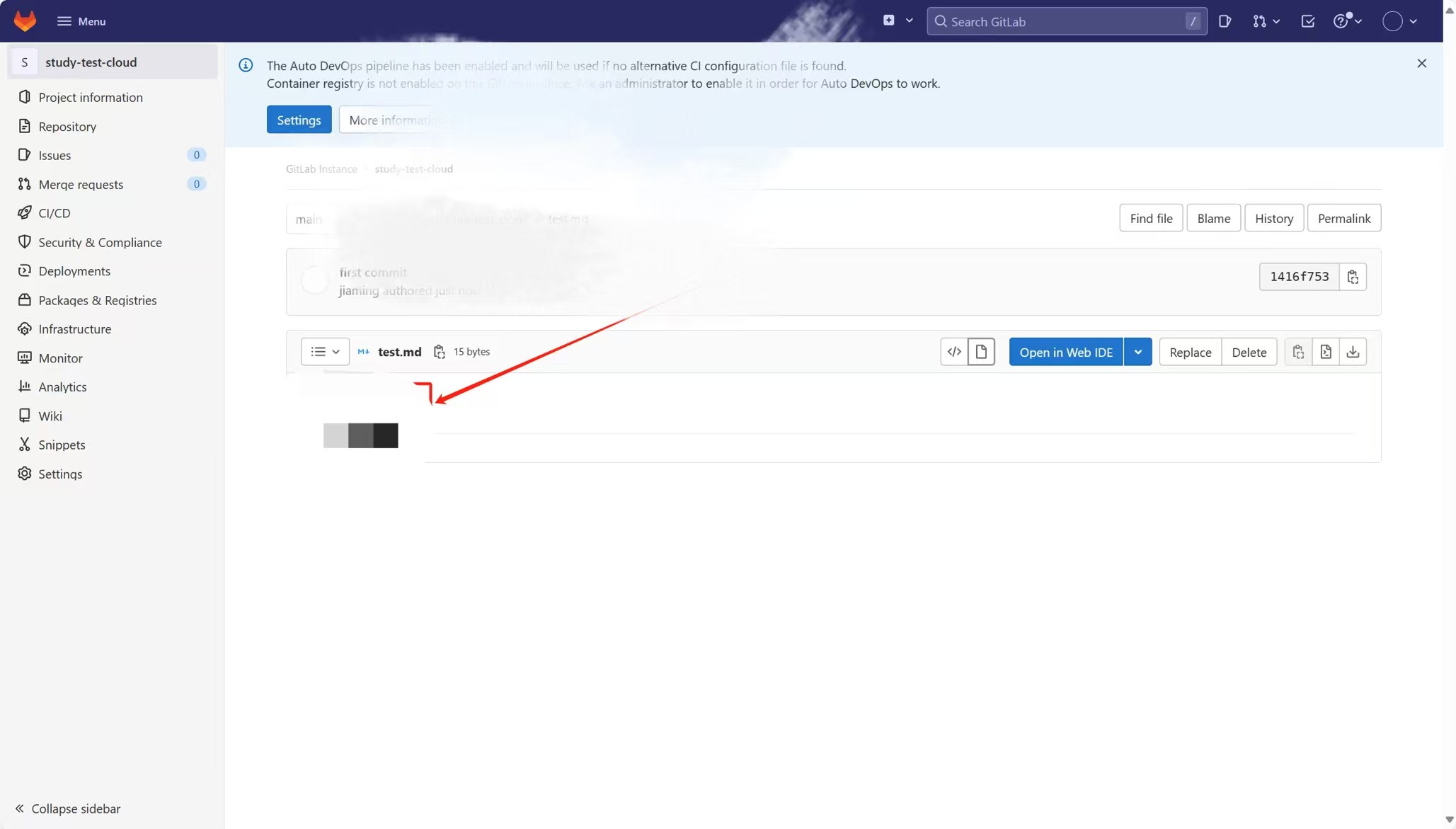Click the blue Settings button in the banner
This screenshot has height=829, width=1456.
(x=299, y=120)
